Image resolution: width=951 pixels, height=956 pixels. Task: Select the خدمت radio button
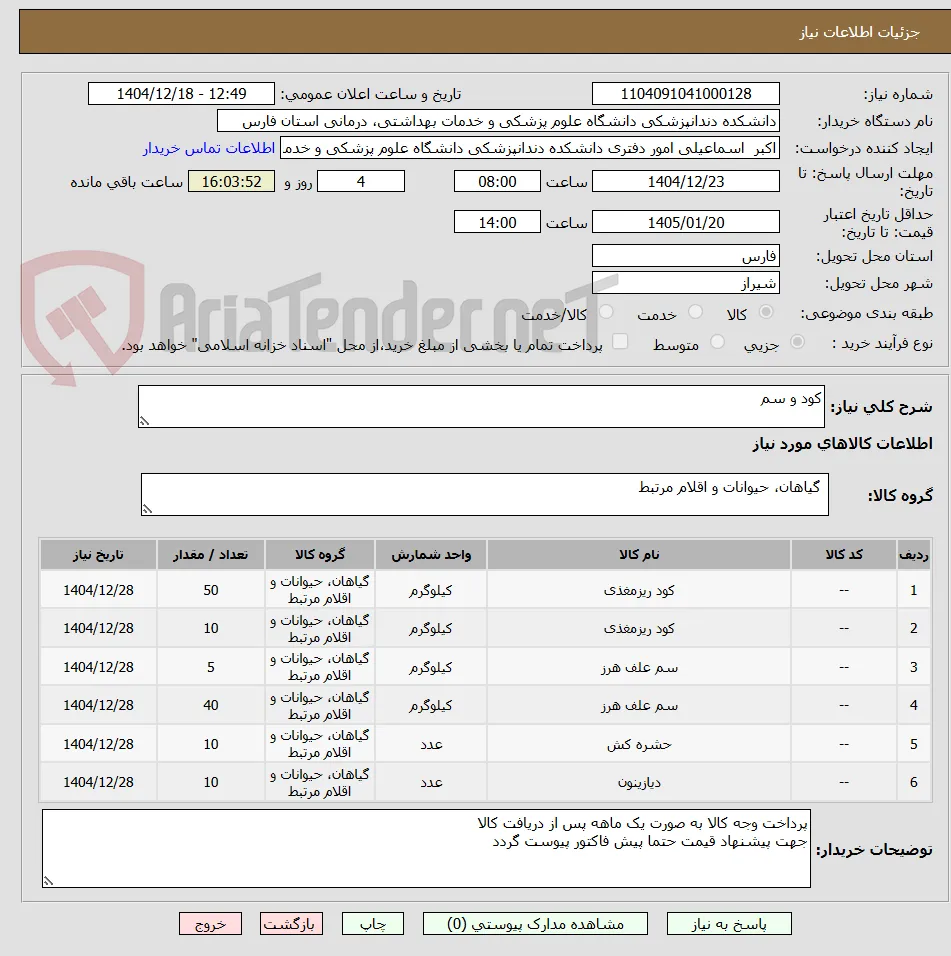(x=695, y=312)
